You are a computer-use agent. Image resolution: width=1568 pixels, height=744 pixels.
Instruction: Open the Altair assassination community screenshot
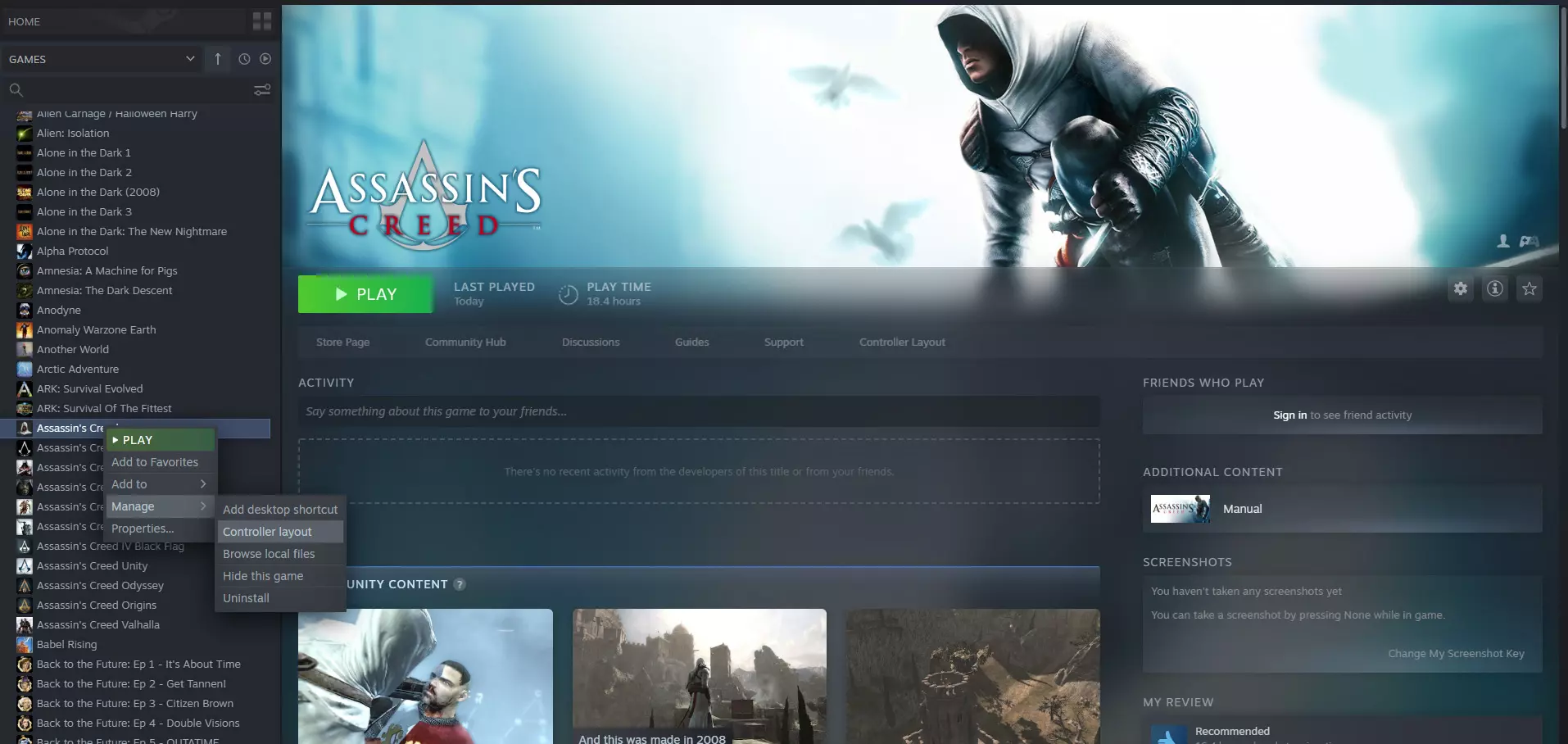point(425,676)
